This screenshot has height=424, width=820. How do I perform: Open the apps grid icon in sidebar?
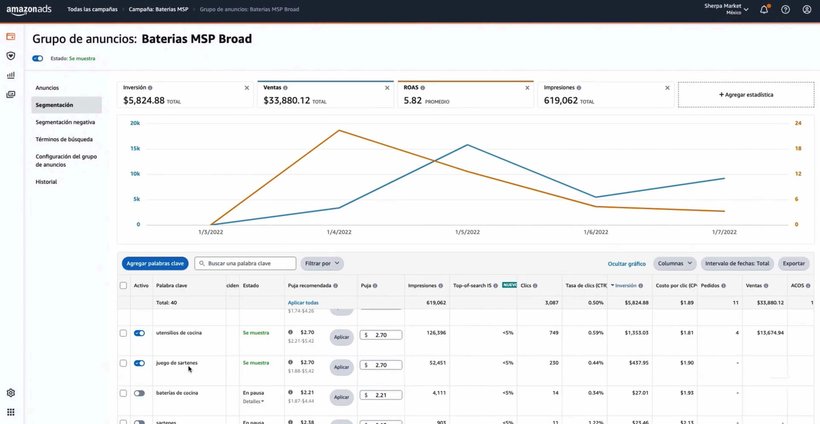10,412
